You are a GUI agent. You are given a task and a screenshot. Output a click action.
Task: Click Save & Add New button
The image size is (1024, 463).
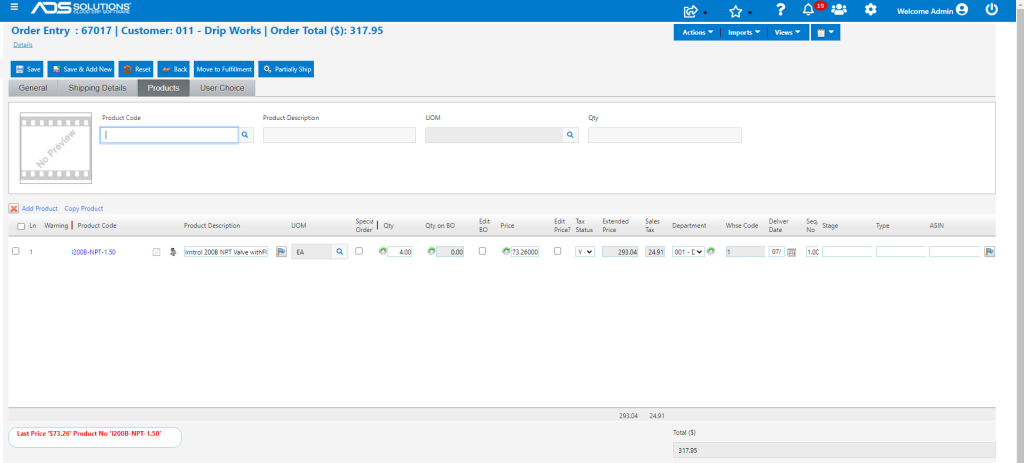click(82, 69)
